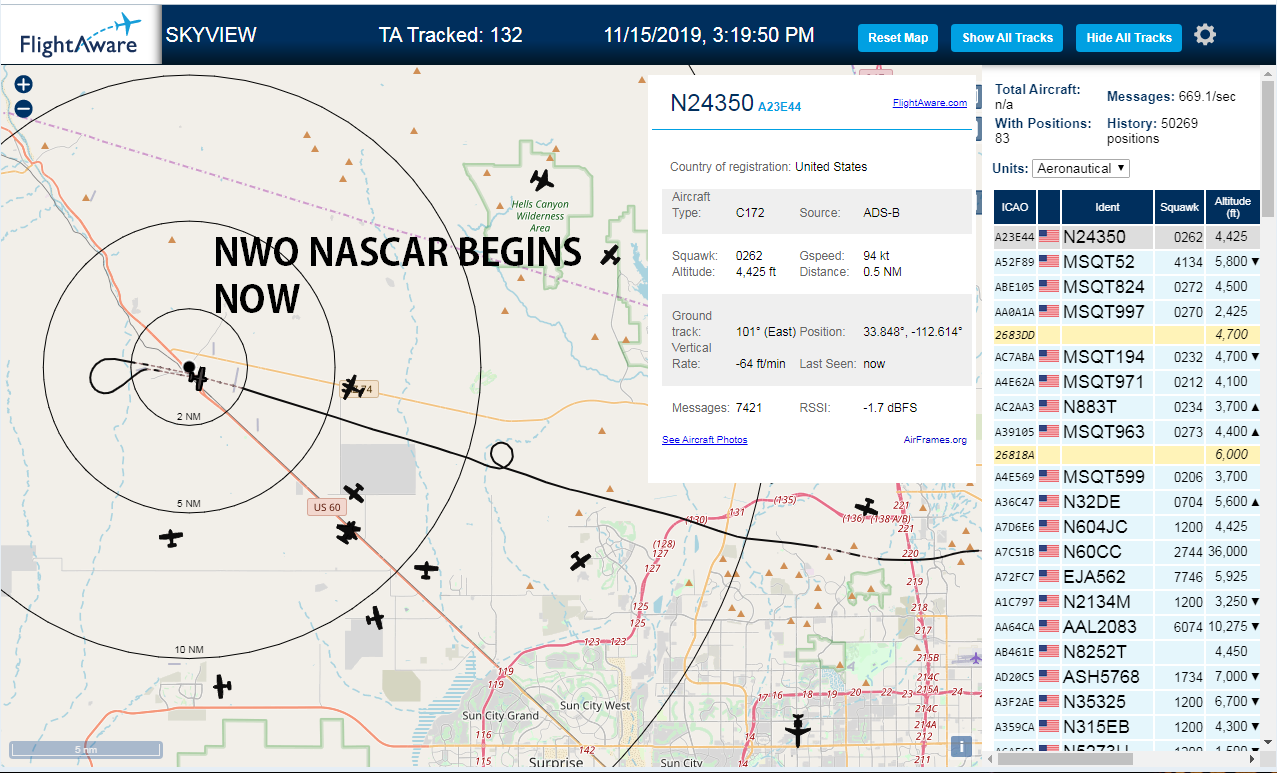Image resolution: width=1277 pixels, height=773 pixels.
Task: Click the Reset Map button
Action: coord(897,38)
